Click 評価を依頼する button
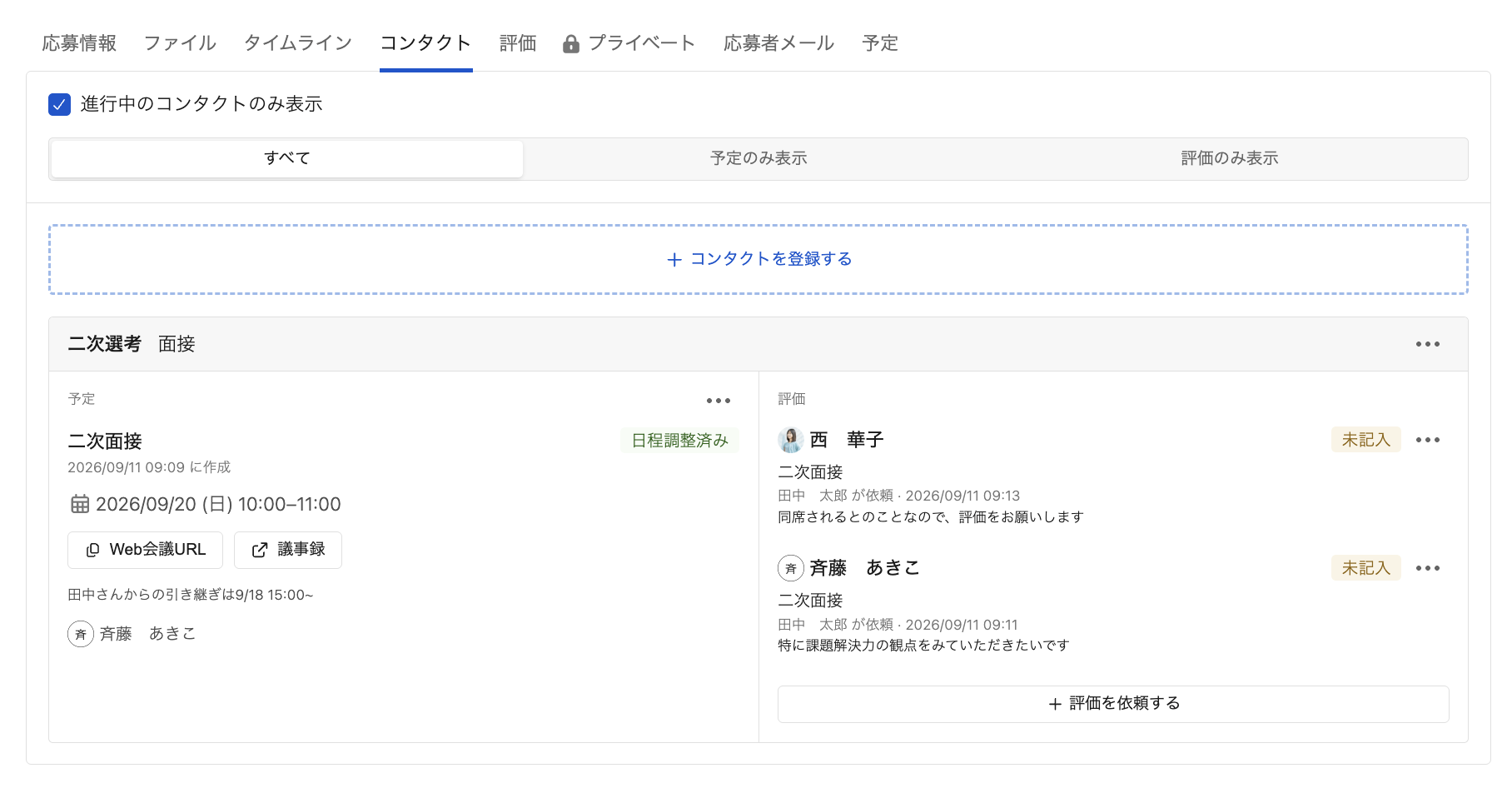This screenshot has width=1512, height=798. pos(1113,704)
